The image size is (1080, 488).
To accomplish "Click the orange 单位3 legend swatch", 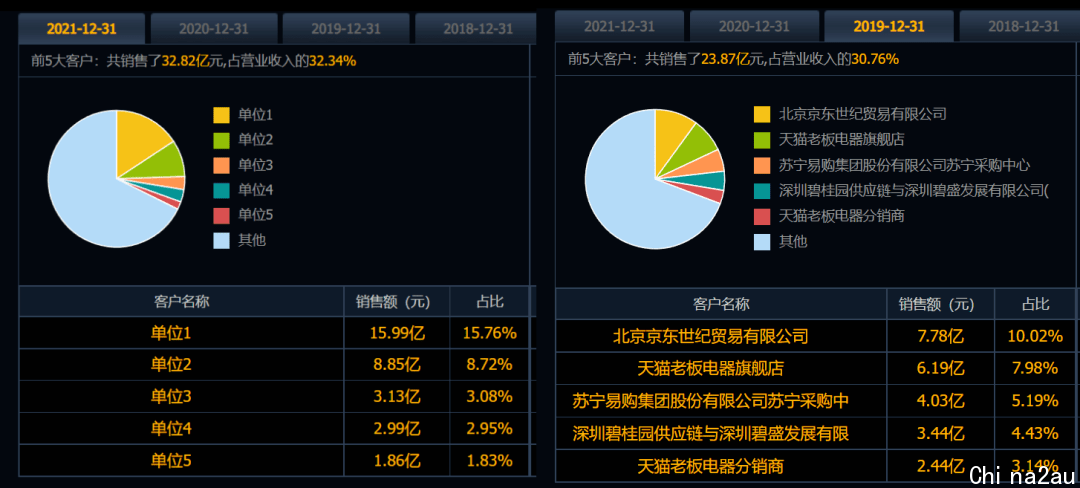I will click(221, 165).
